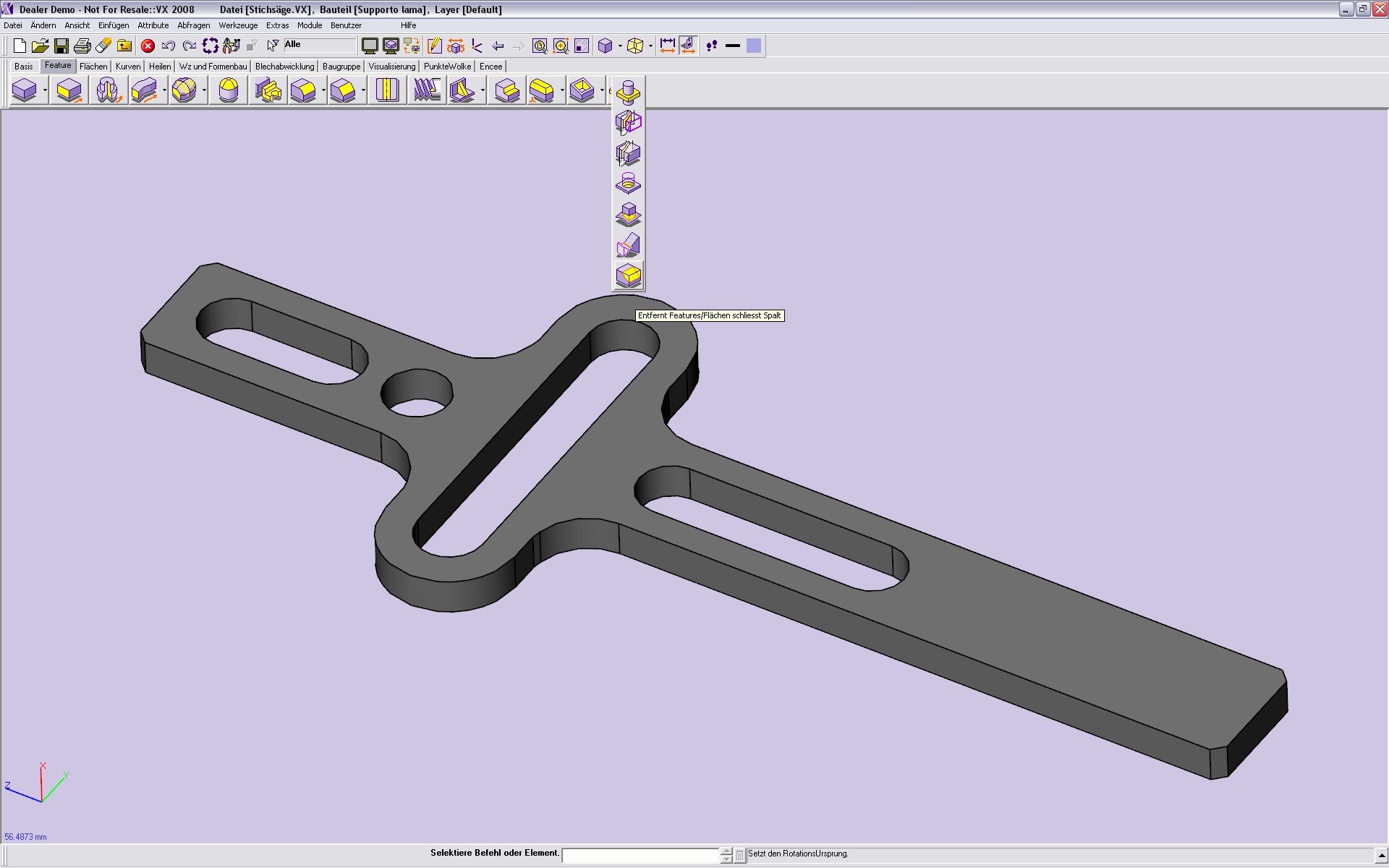Select the angled face flyout icon
This screenshot has height=868, width=1389.
pyautogui.click(x=628, y=245)
